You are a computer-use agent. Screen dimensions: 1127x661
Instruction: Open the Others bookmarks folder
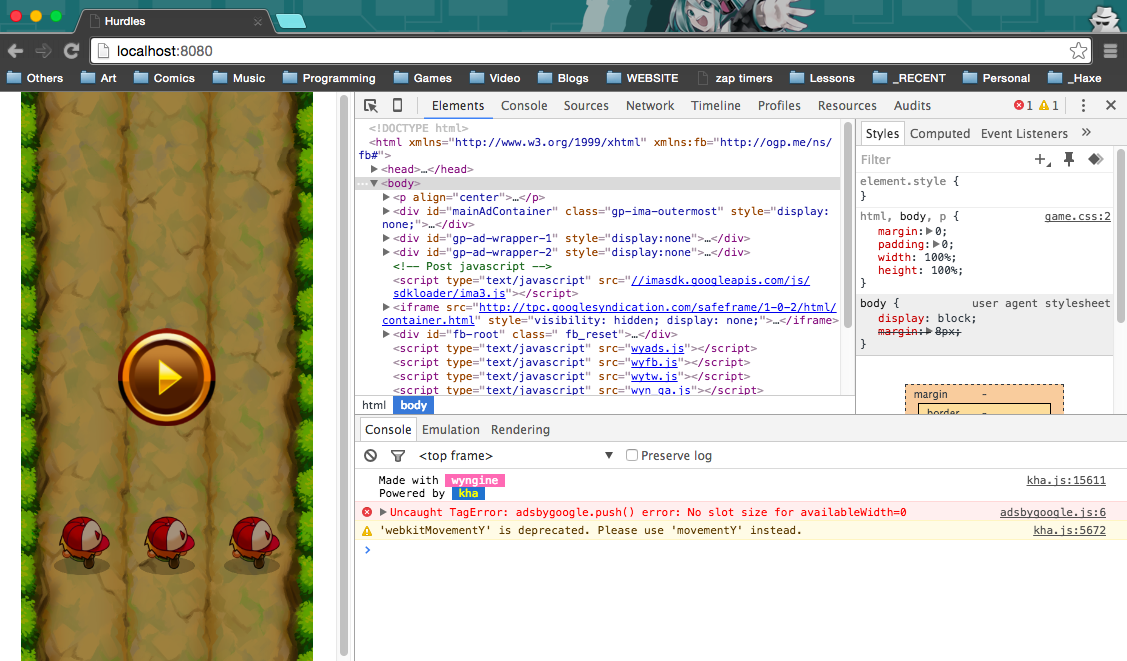[x=35, y=78]
